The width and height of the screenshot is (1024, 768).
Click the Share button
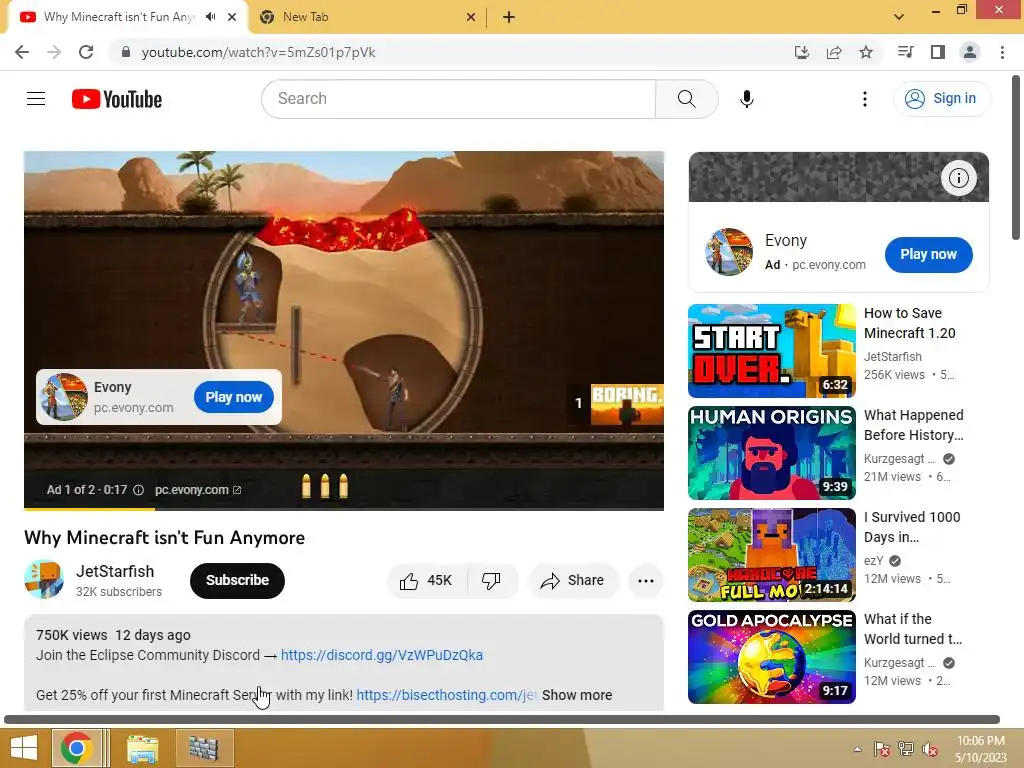point(573,581)
